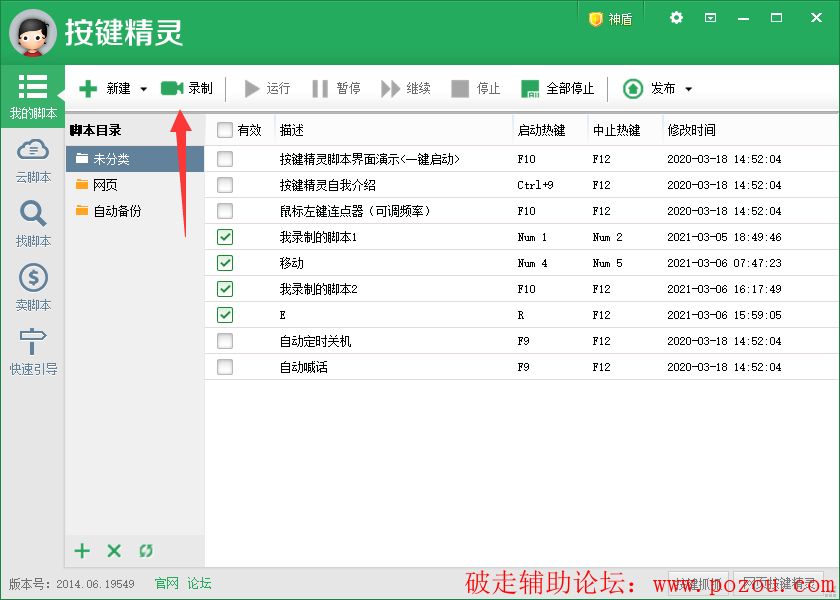Select the 自动喊话 script row
The image size is (840, 600).
[521, 367]
